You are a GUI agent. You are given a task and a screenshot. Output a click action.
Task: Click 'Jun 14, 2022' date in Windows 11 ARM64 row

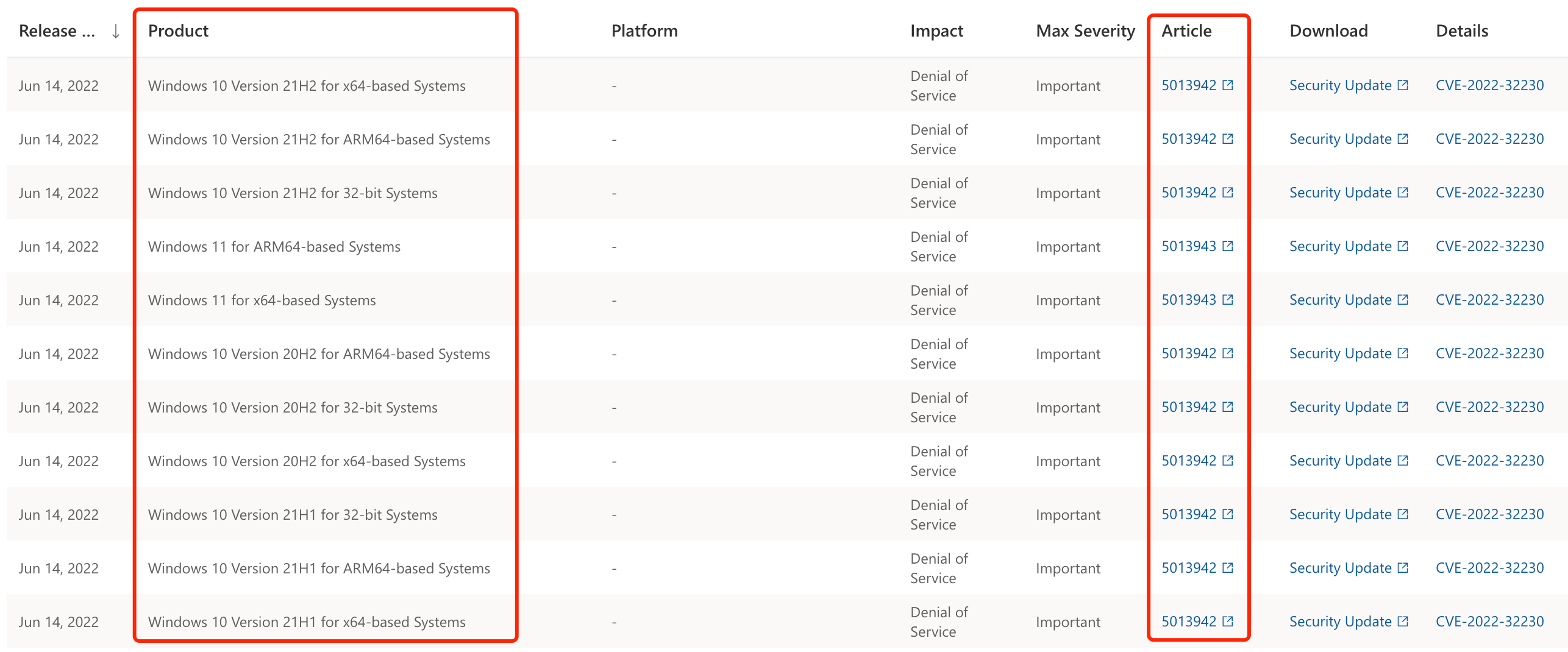tap(59, 247)
